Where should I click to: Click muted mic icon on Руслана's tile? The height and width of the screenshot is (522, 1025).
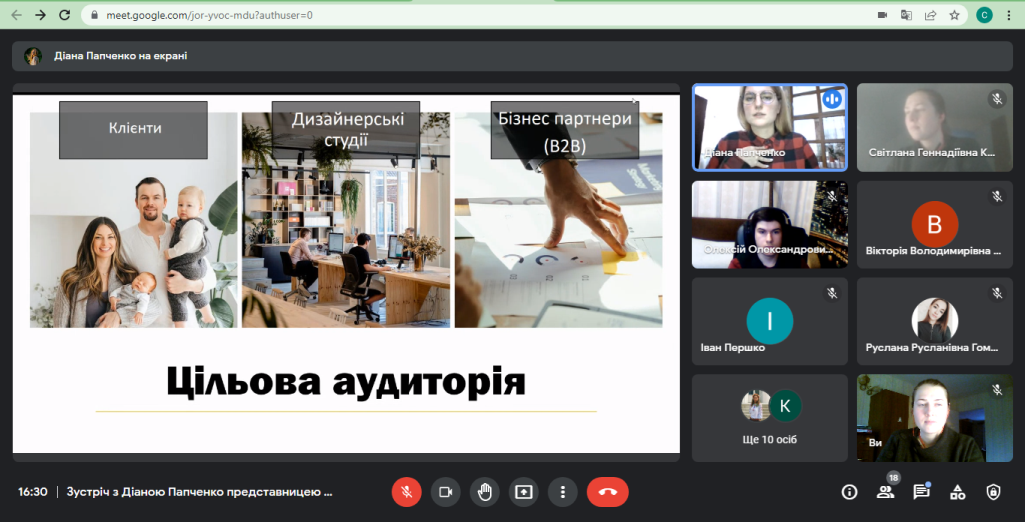click(x=997, y=293)
